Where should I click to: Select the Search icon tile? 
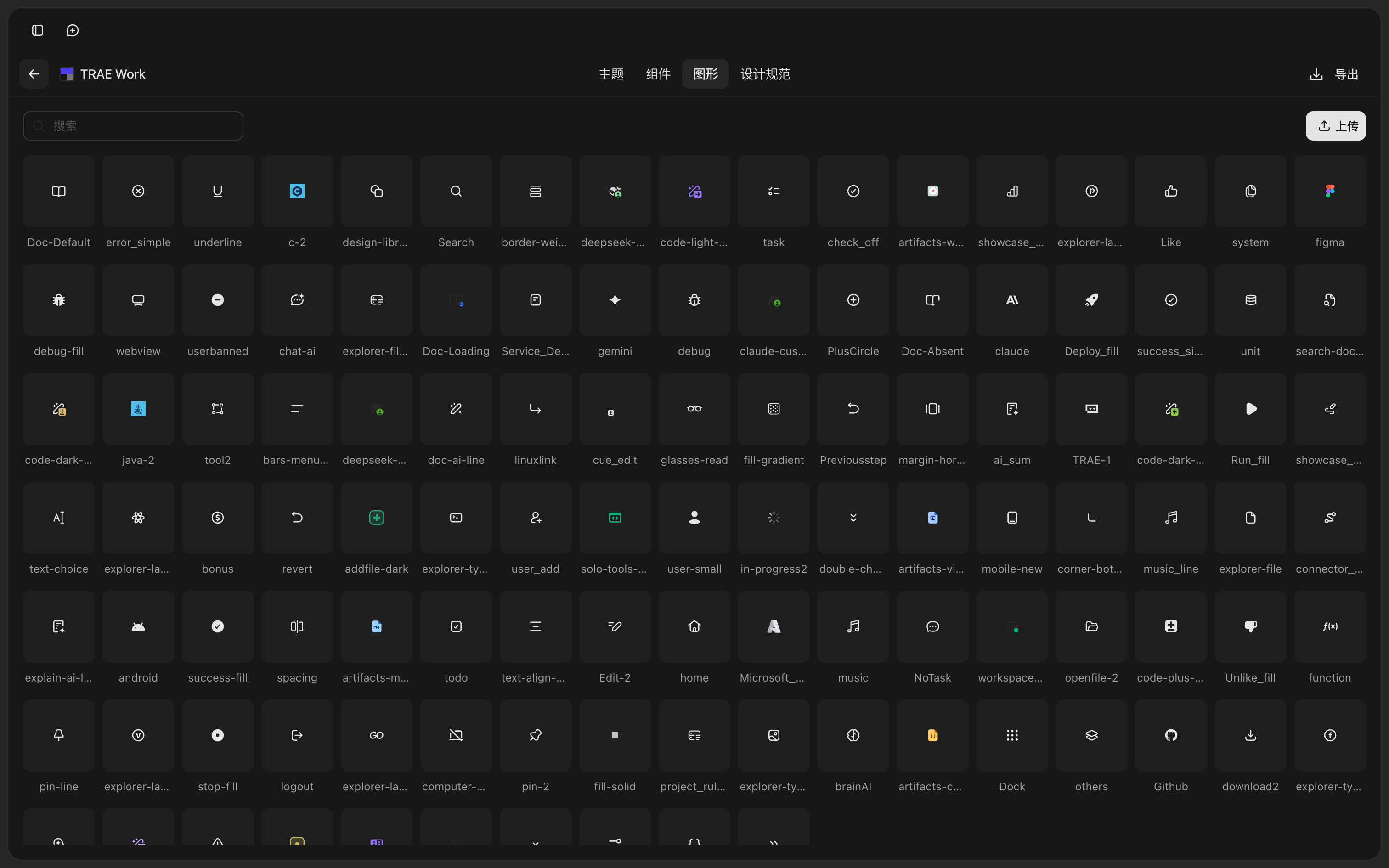[456, 191]
